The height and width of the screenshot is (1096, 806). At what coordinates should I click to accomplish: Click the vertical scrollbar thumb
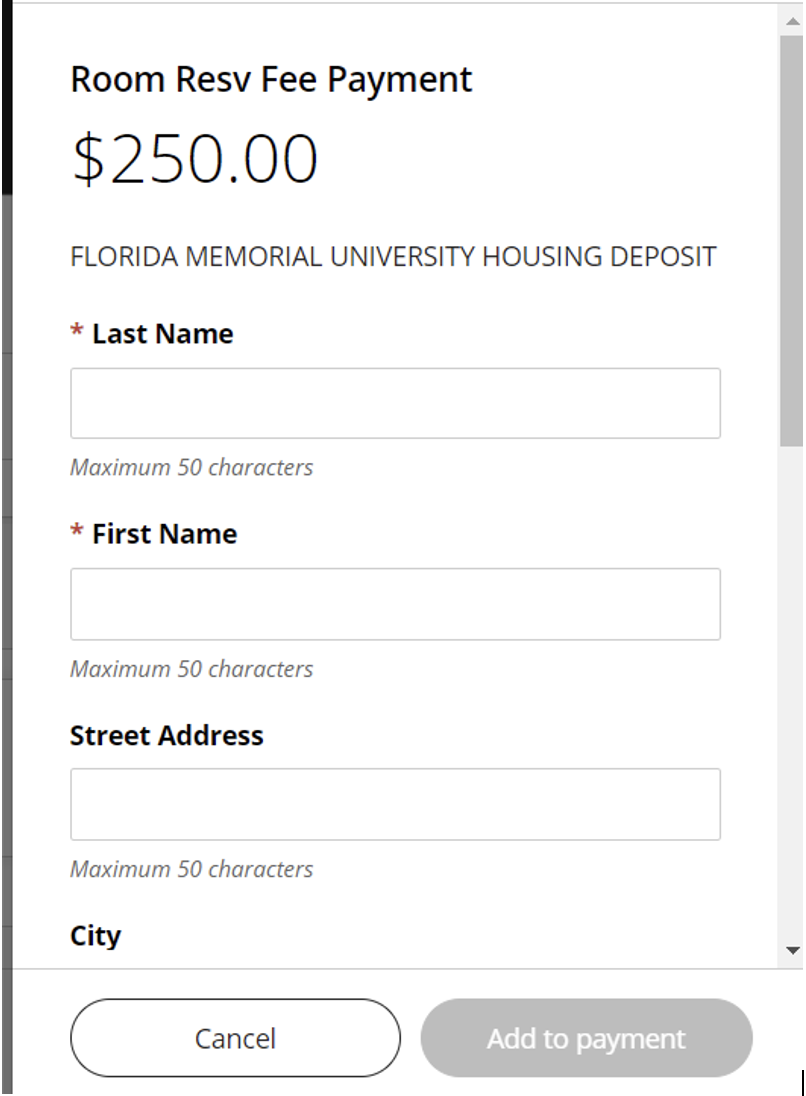pos(791,240)
